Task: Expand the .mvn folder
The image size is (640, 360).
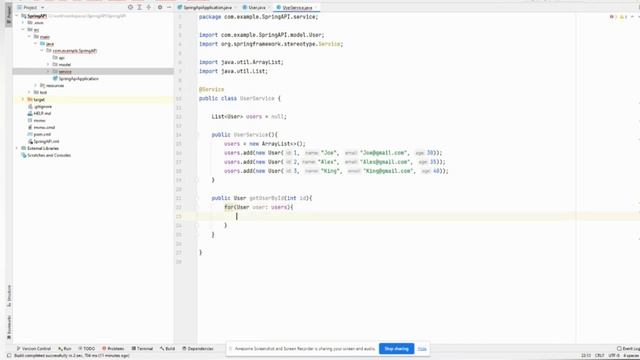Action: [23, 23]
